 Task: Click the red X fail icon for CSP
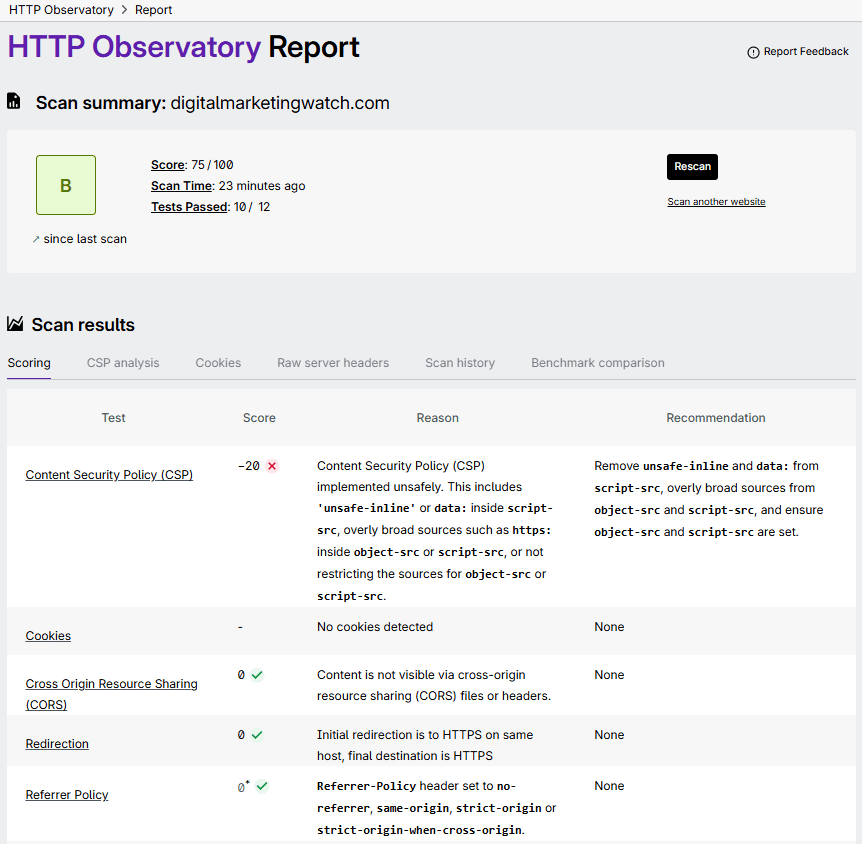pyautogui.click(x=272, y=466)
